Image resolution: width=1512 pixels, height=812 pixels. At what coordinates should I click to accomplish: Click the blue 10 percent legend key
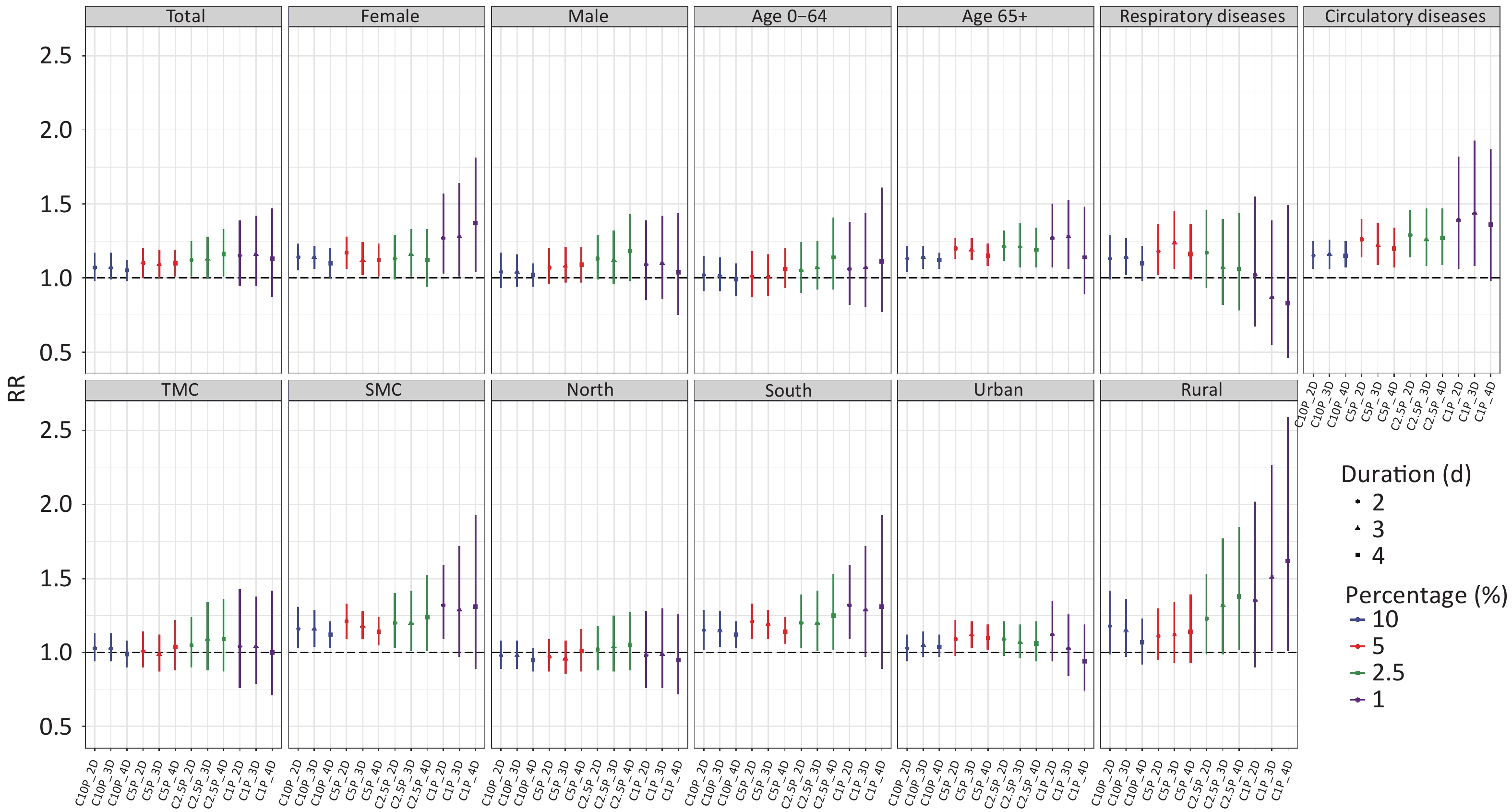click(1357, 619)
